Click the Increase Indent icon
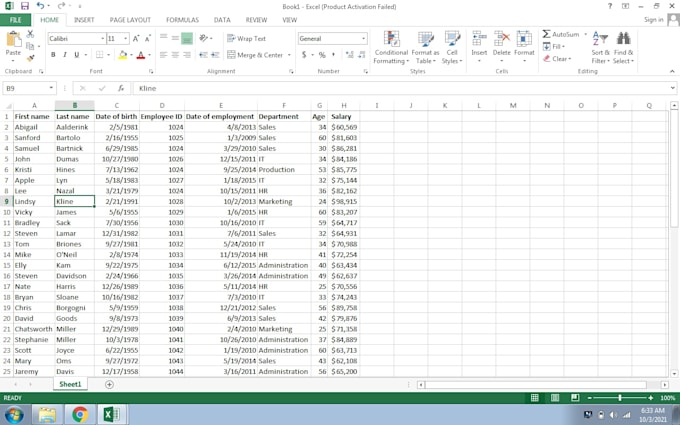Screen dimensions: 680x425 [215, 55]
